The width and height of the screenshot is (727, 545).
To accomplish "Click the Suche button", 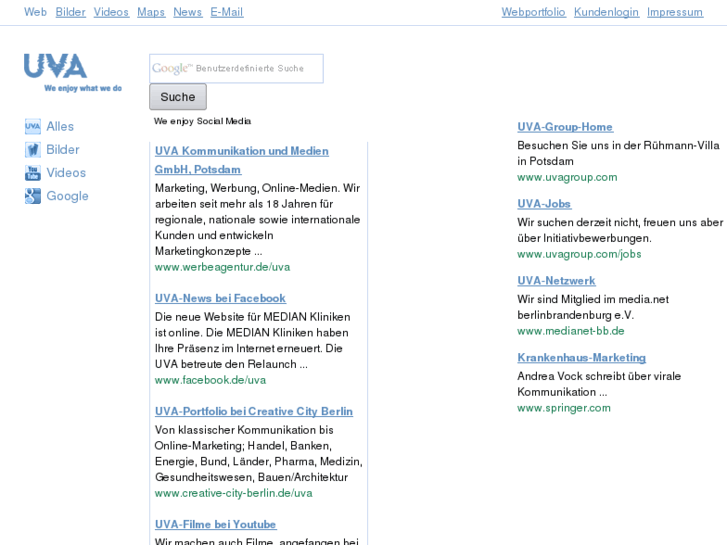I will [x=178, y=96].
